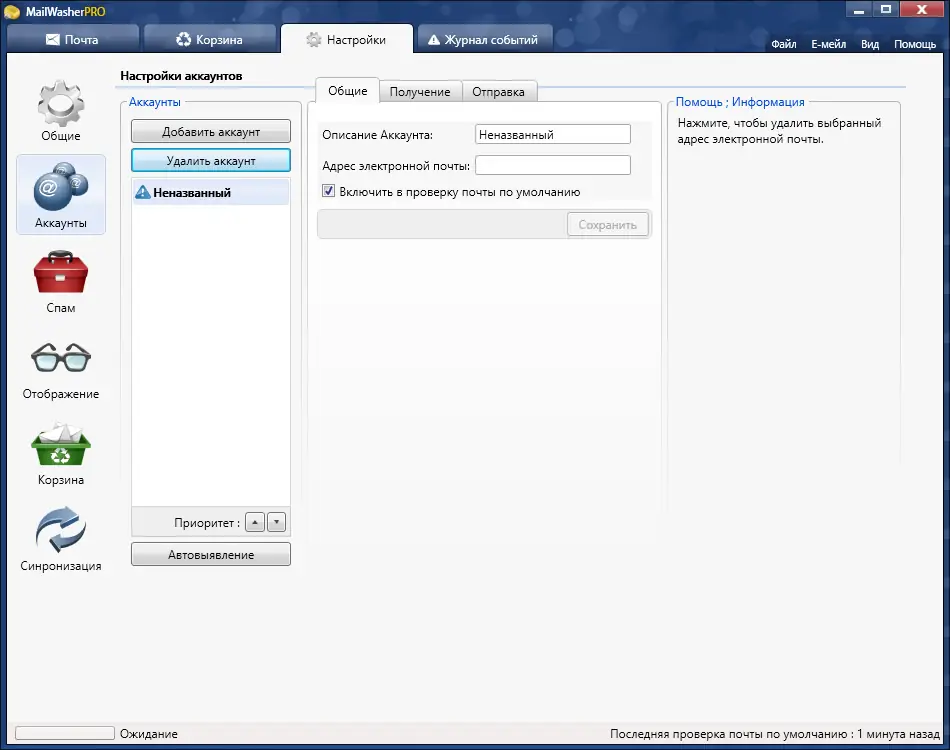The height and width of the screenshot is (750, 950).
Task: Switch to the Почта main tab
Action: [x=73, y=39]
